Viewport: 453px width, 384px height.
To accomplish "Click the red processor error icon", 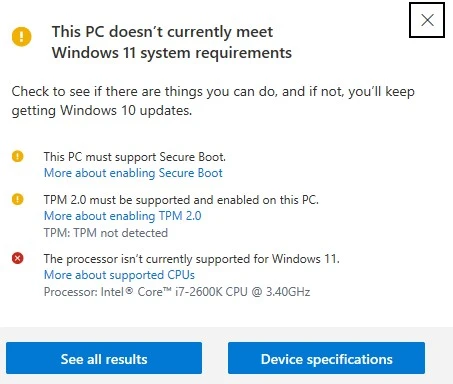I will tap(18, 258).
